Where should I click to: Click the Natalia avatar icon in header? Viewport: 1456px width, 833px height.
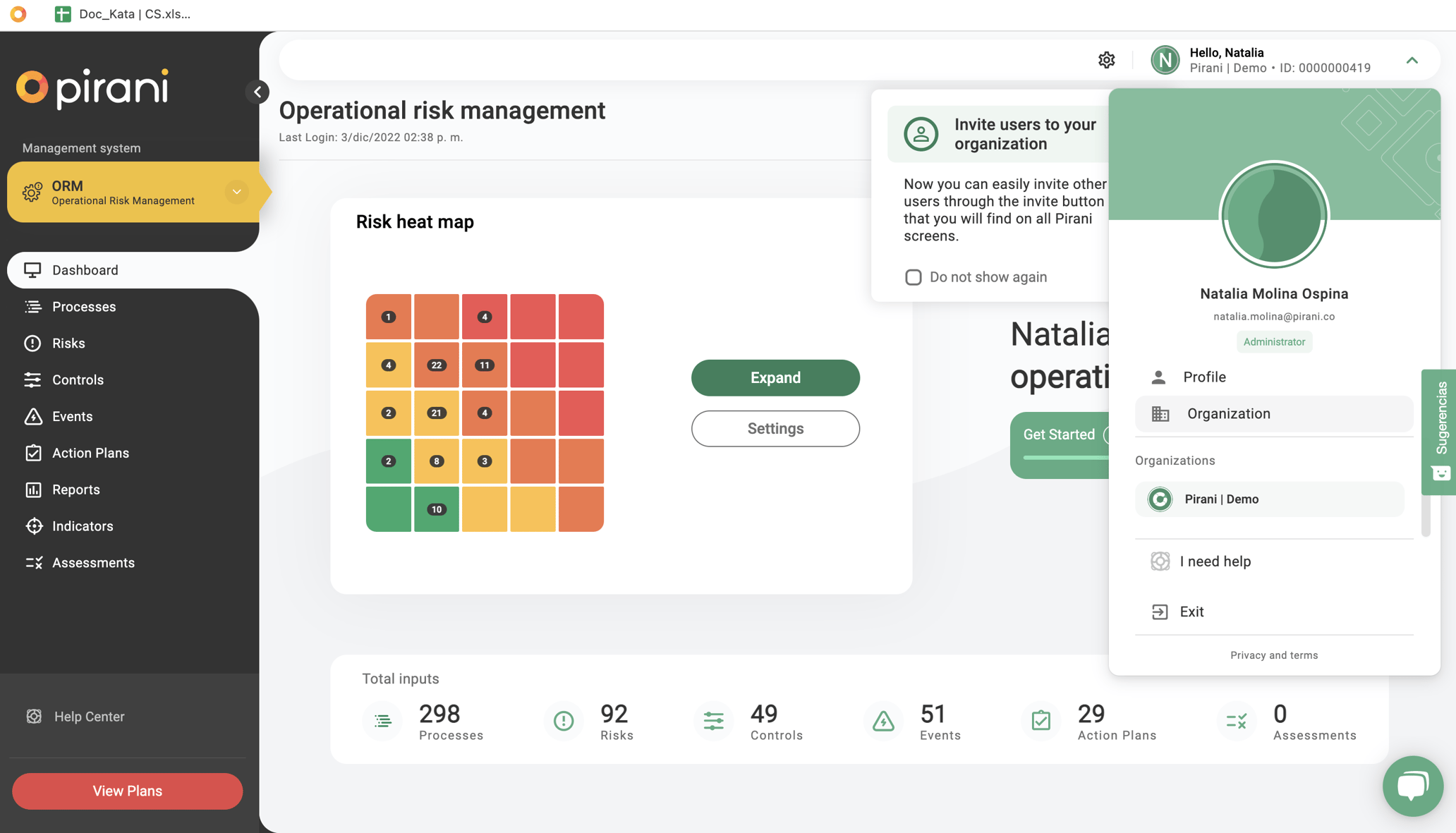click(1165, 60)
